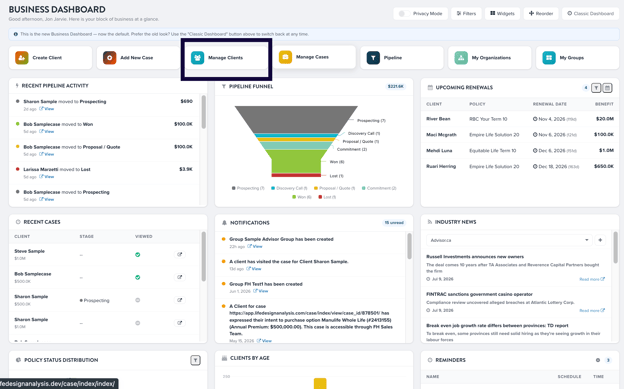Click Steve Sample in Recent Cases
This screenshot has width=624, height=389.
coord(29,251)
